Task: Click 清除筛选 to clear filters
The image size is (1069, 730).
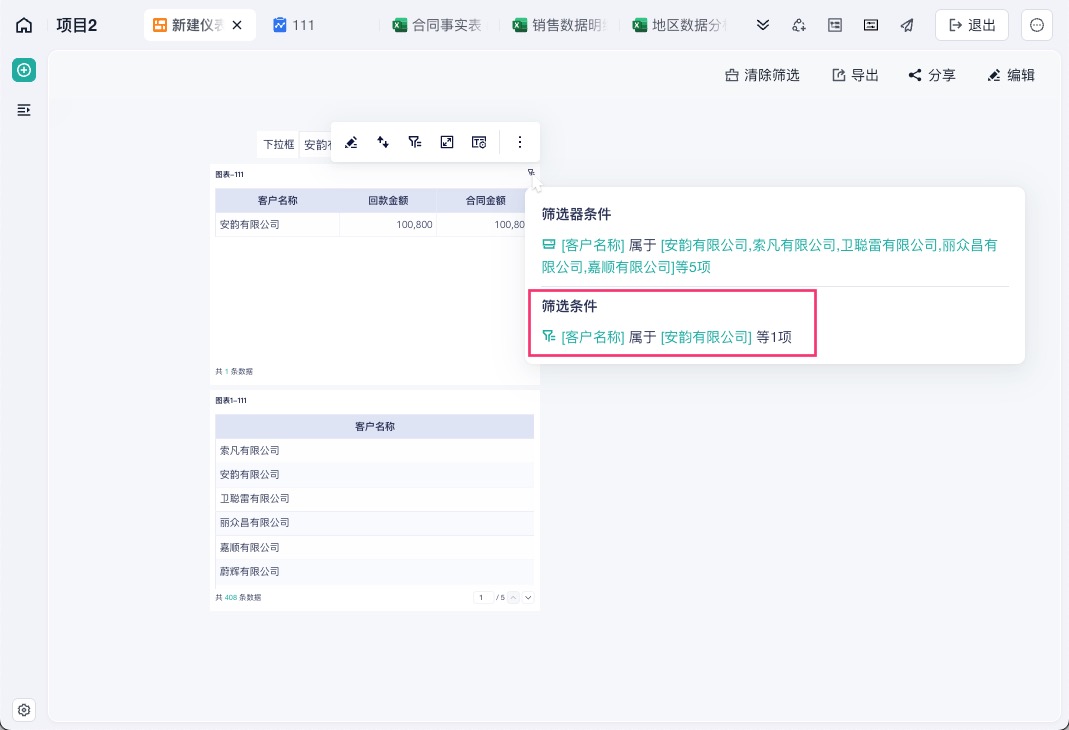Action: coord(762,75)
